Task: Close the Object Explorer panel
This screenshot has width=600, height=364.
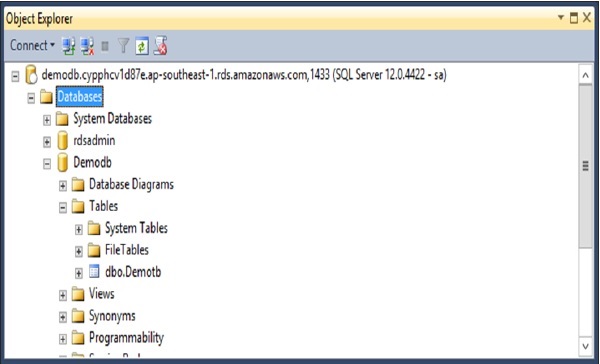Action: click(x=587, y=18)
